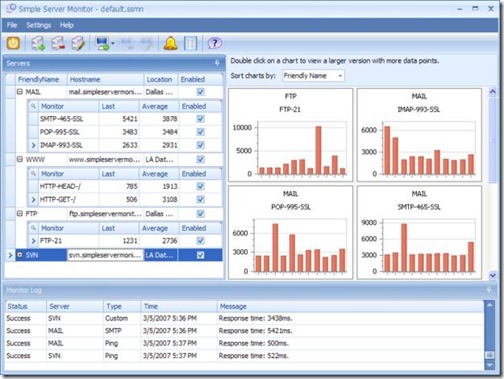504x379 pixels.
Task: Click Monitor Log scrollbar down arrow
Action: tap(489, 365)
